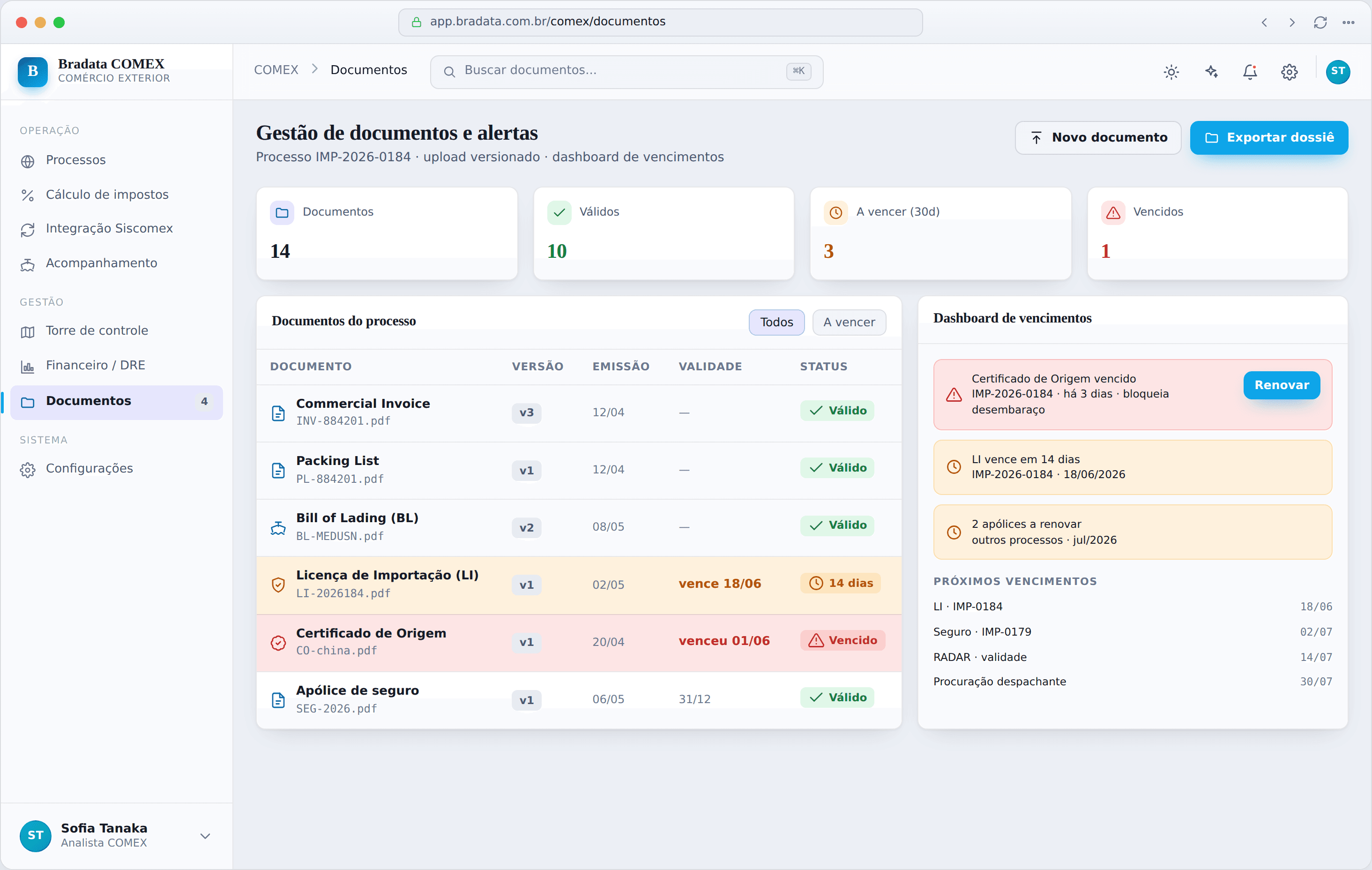The height and width of the screenshot is (870, 1372).
Task: Click the search magnifier icon
Action: coord(449,72)
